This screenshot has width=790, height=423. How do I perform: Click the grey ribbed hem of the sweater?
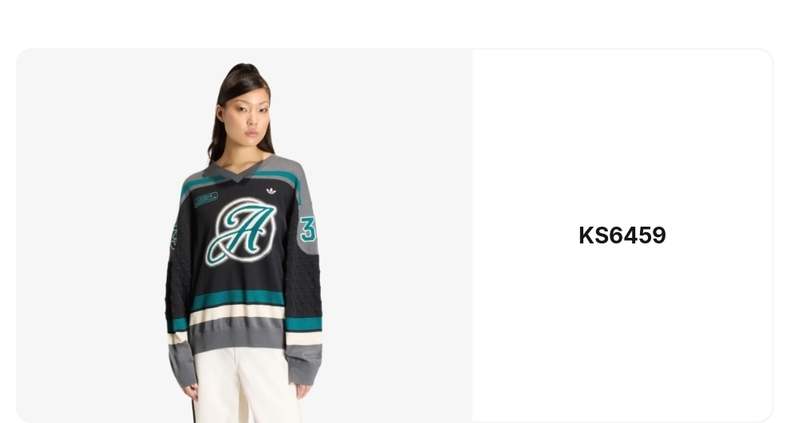tap(237, 336)
